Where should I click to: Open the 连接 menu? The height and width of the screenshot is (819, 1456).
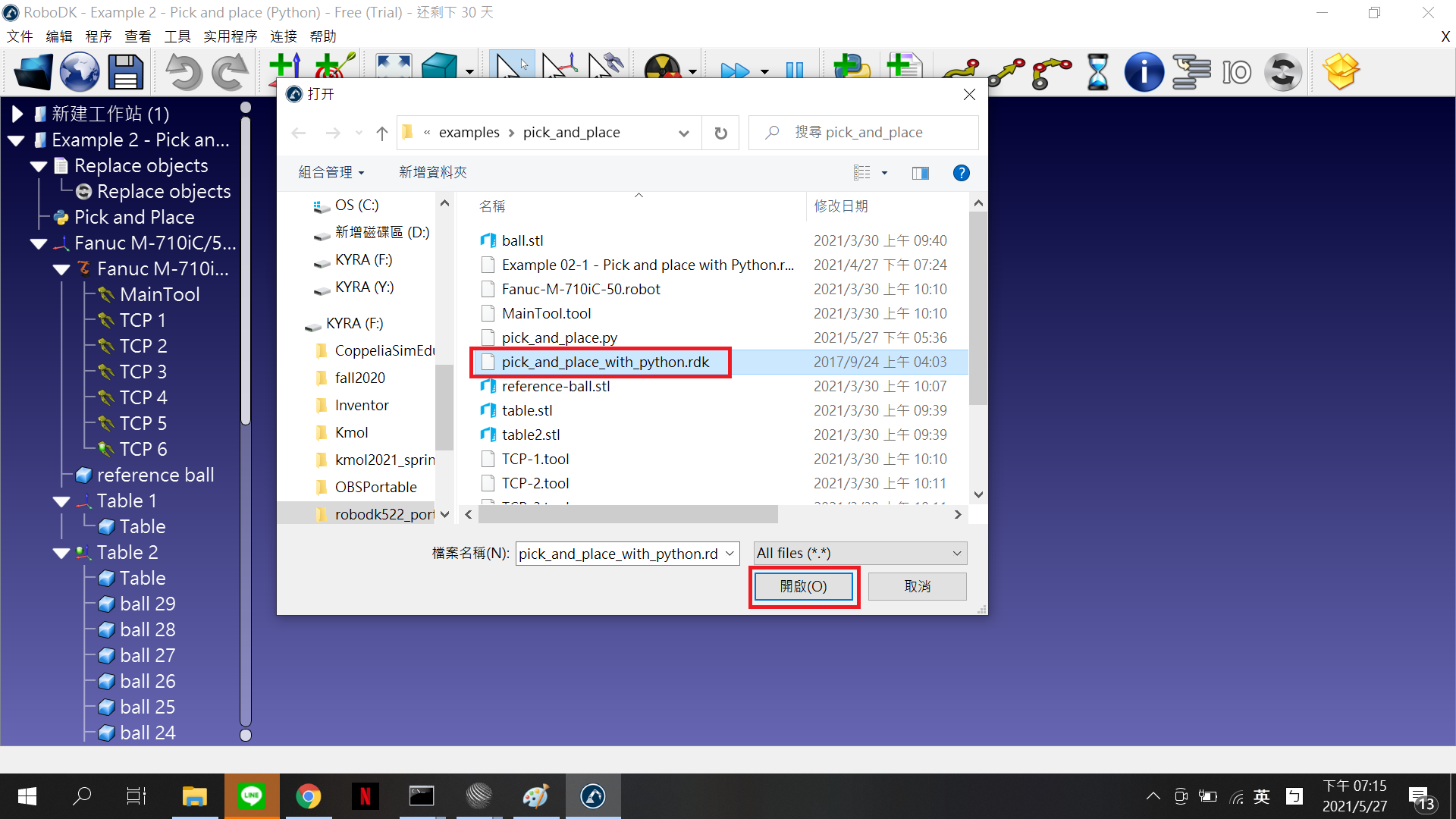pyautogui.click(x=283, y=36)
